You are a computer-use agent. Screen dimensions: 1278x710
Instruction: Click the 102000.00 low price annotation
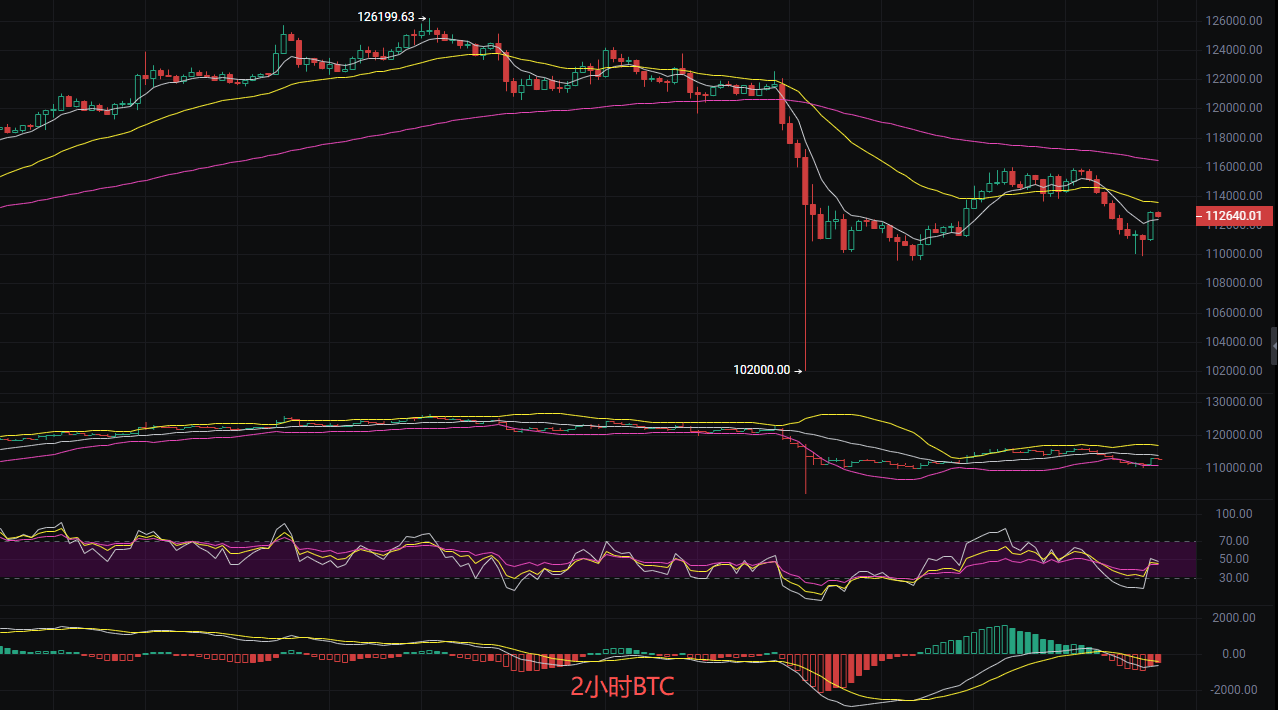pos(762,369)
